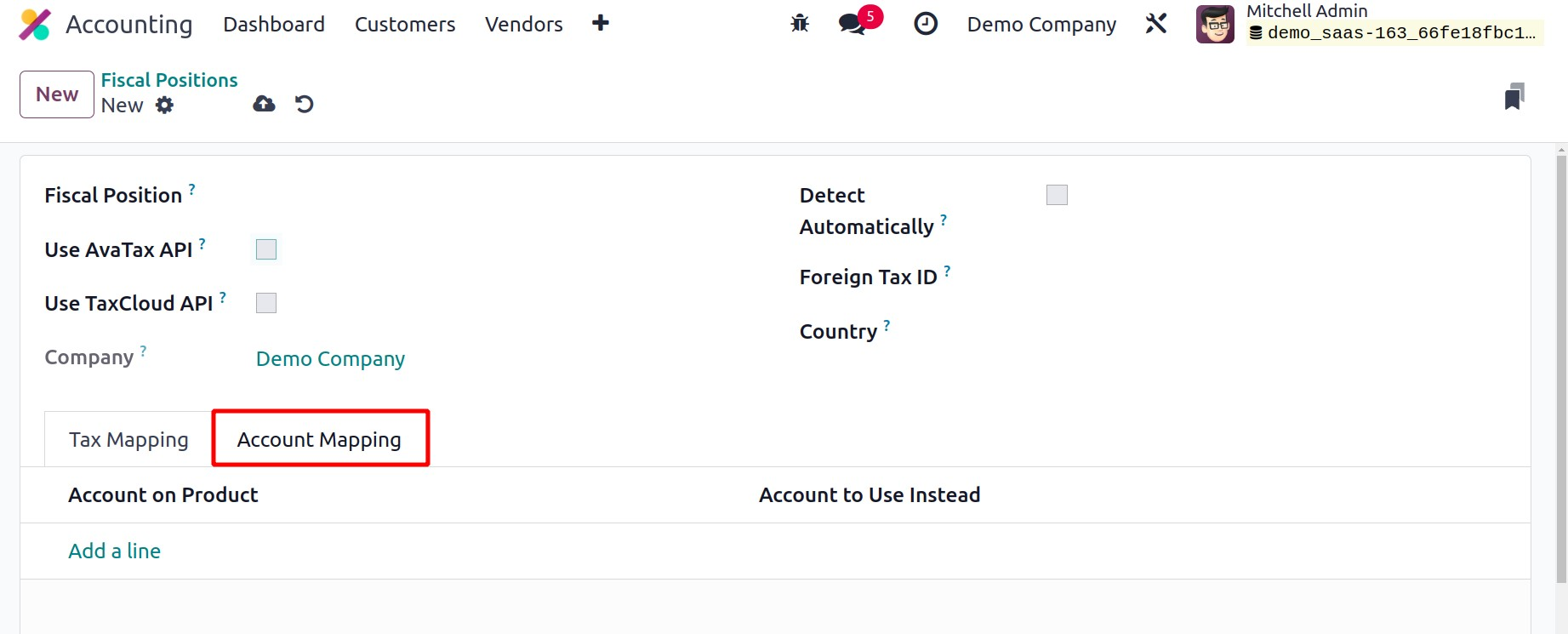
Task: Save record manually with cloud icon
Action: click(264, 104)
